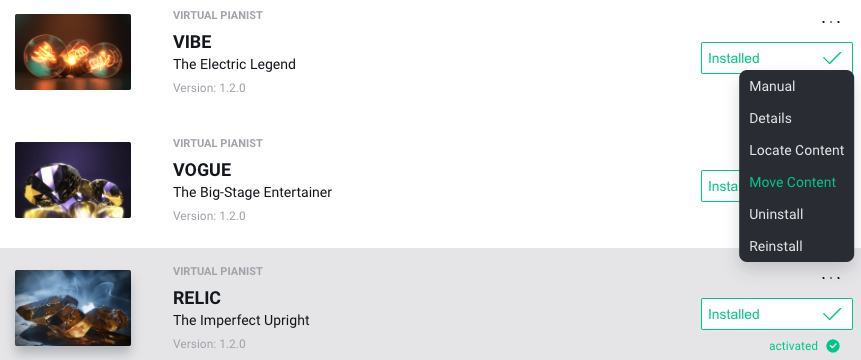
Task: Choose Reinstall from the context menu
Action: (x=775, y=245)
